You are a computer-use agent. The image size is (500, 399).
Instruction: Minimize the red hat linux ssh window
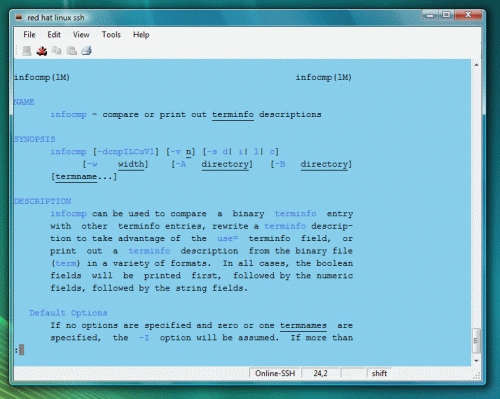[x=430, y=15]
